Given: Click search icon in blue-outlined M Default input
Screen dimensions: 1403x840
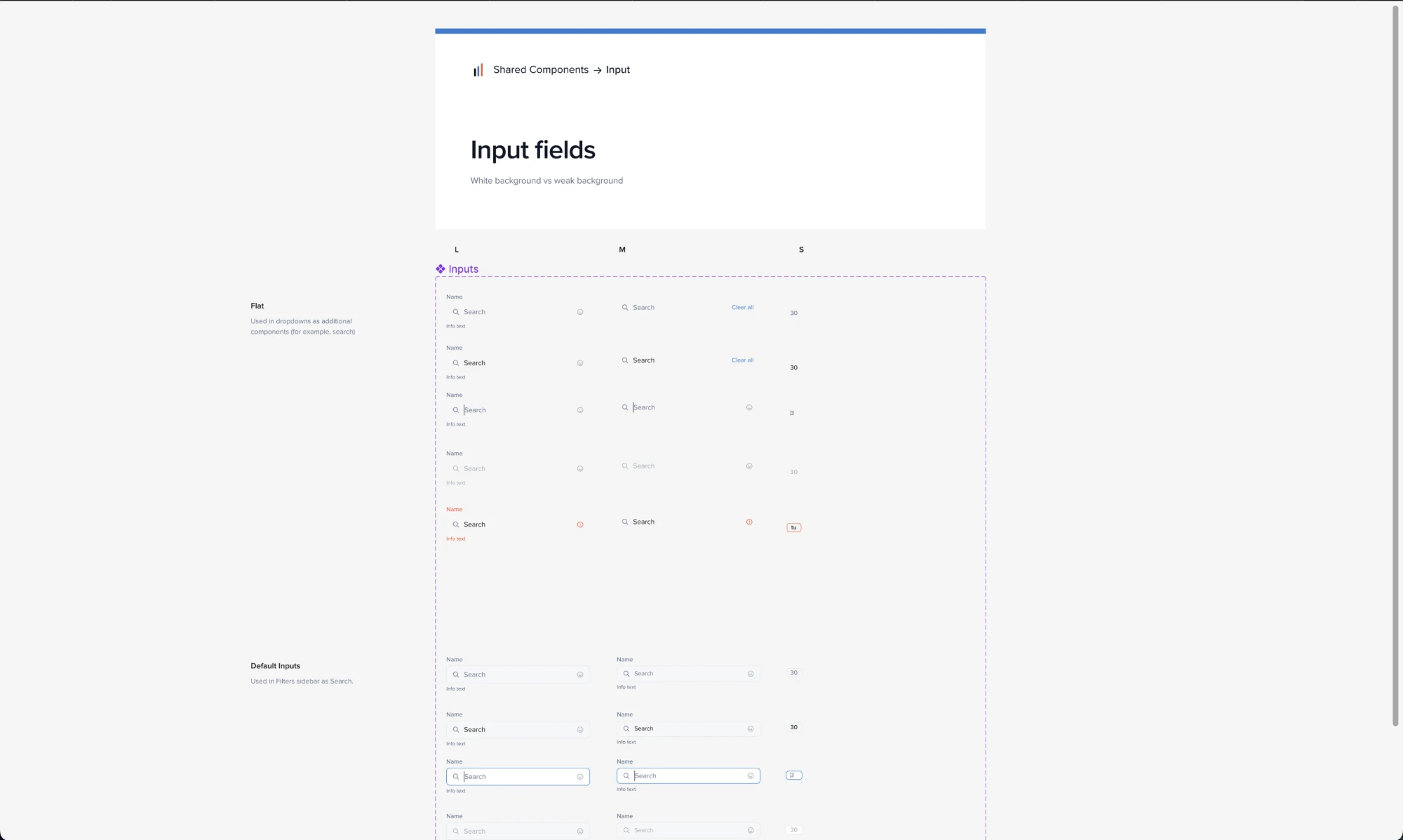Looking at the screenshot, I should point(626,775).
